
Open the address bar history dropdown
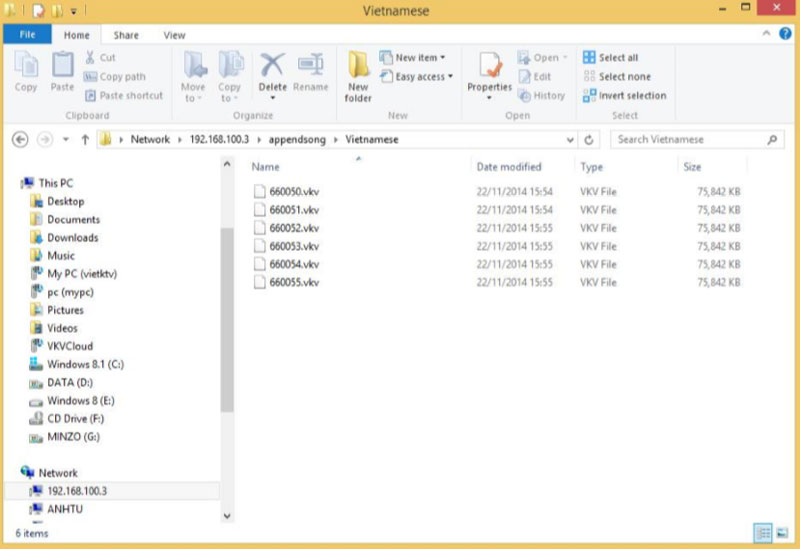coord(570,140)
